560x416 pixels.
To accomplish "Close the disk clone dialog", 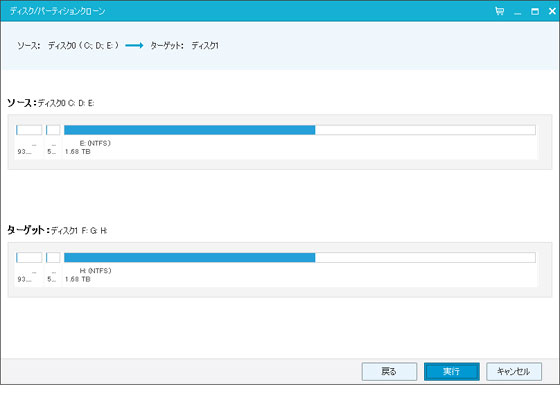I will (x=552, y=11).
